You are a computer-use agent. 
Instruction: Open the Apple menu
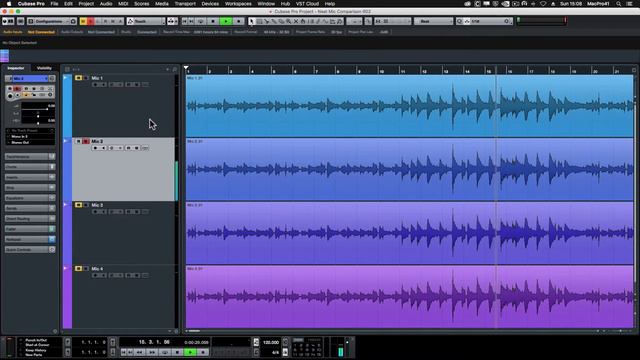click(x=9, y=4)
